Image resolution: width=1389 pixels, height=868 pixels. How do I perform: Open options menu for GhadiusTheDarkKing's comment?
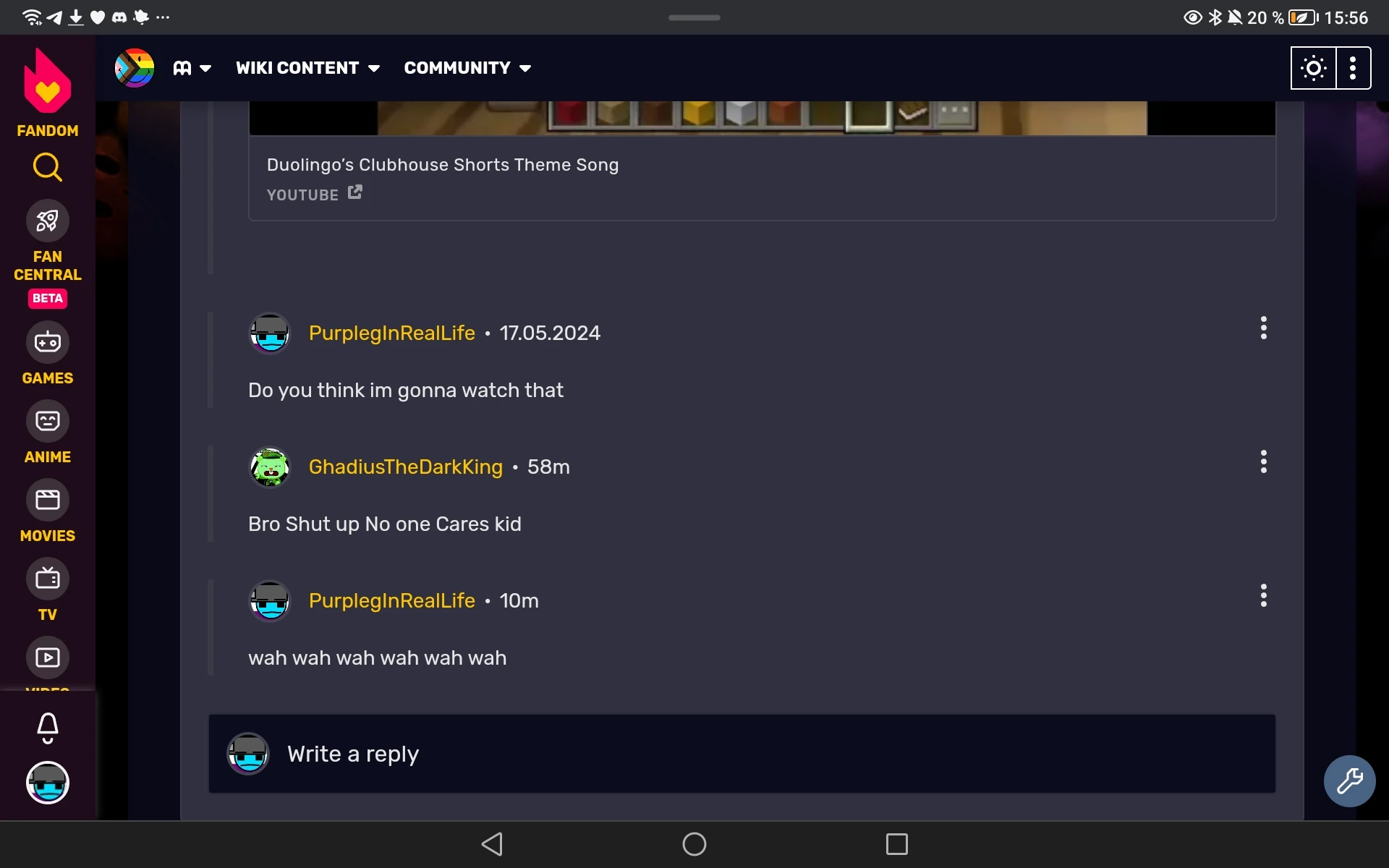pos(1263,461)
